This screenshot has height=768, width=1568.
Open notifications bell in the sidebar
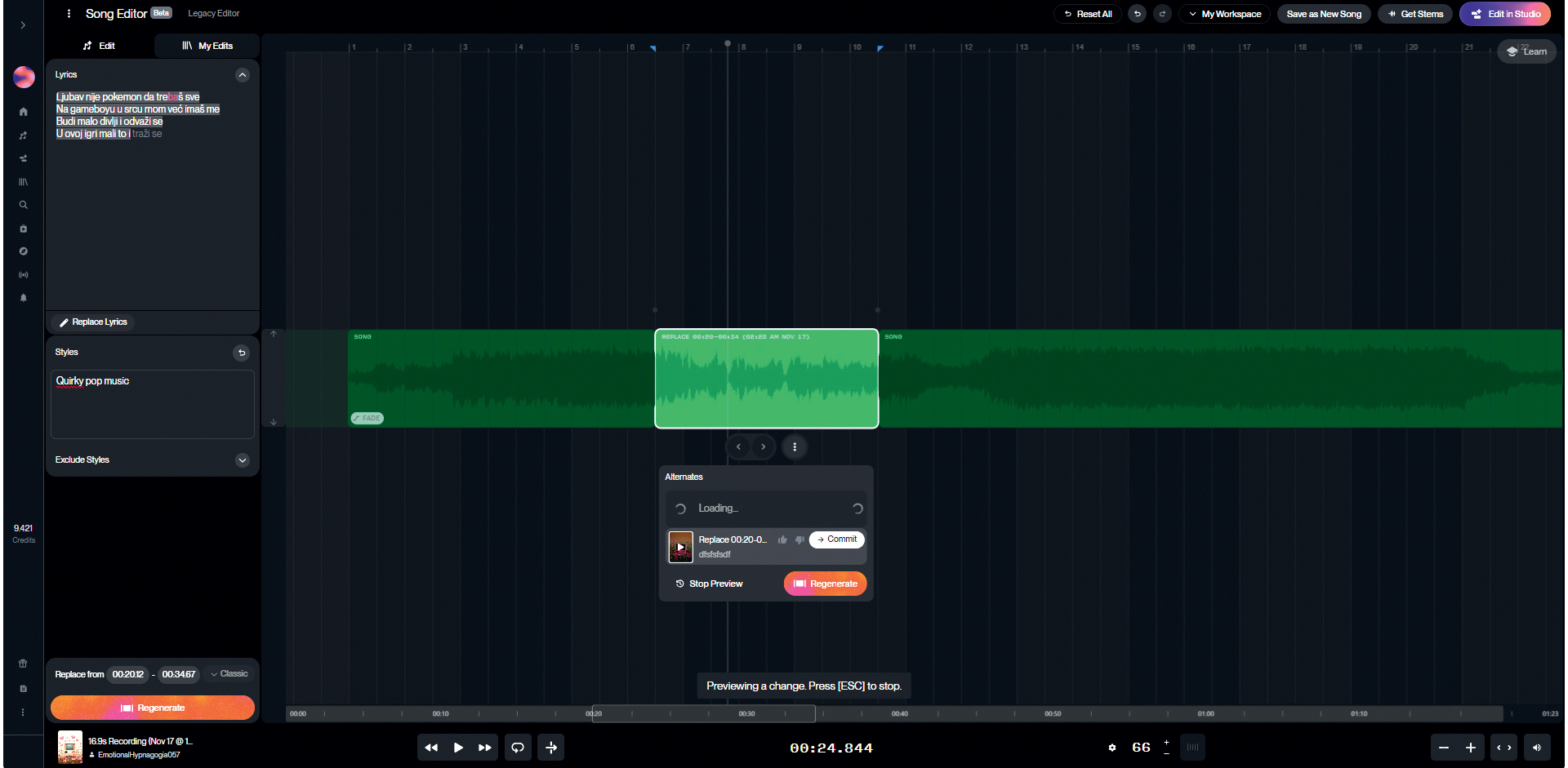coord(24,298)
